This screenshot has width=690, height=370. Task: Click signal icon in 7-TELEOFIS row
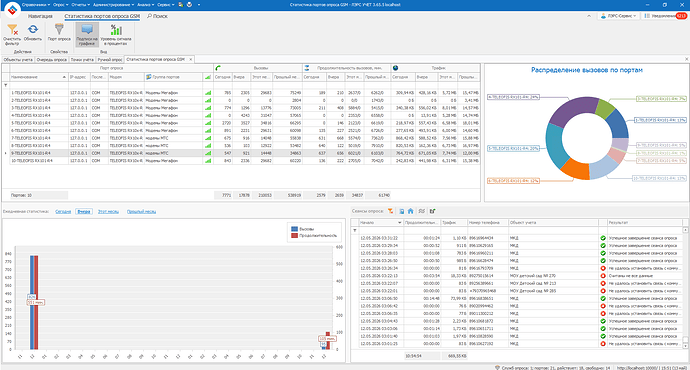(208, 138)
